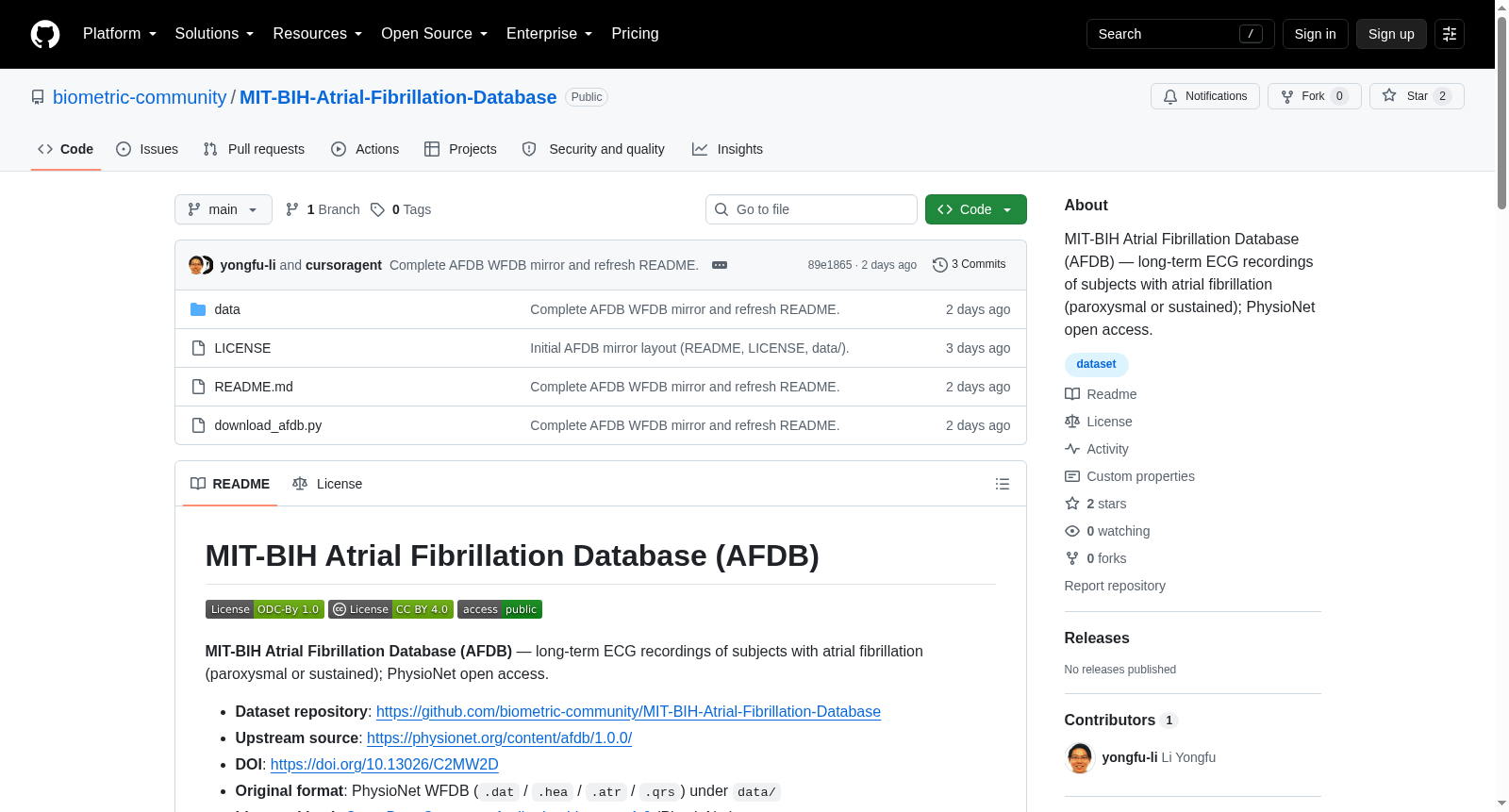Image resolution: width=1509 pixels, height=812 pixels.
Task: Expand the Resources menu
Action: (x=317, y=34)
